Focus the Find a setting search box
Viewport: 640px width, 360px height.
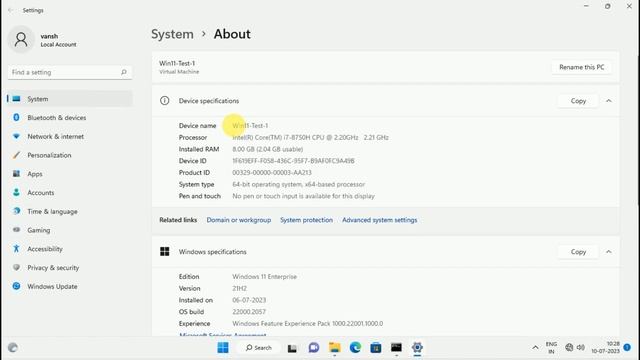(x=70, y=72)
